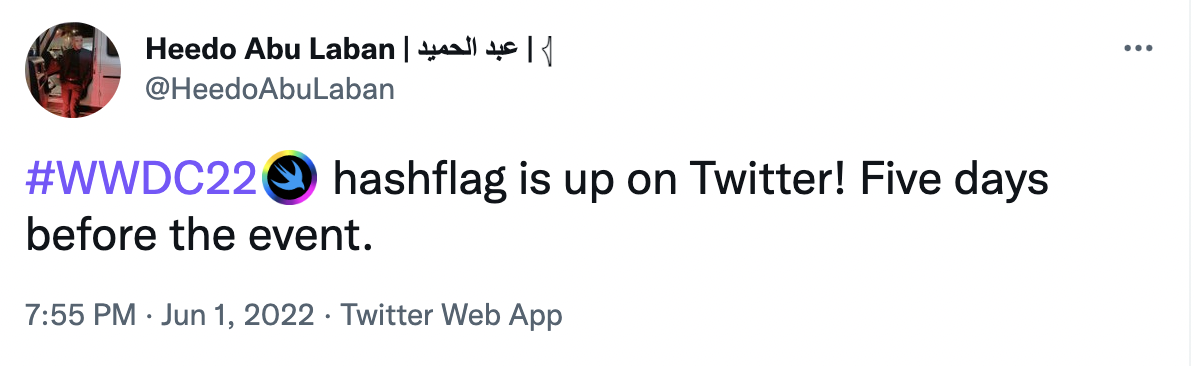The image size is (1194, 366).
Task: Click the word Twitter in the tweet body
Action: [x=762, y=180]
